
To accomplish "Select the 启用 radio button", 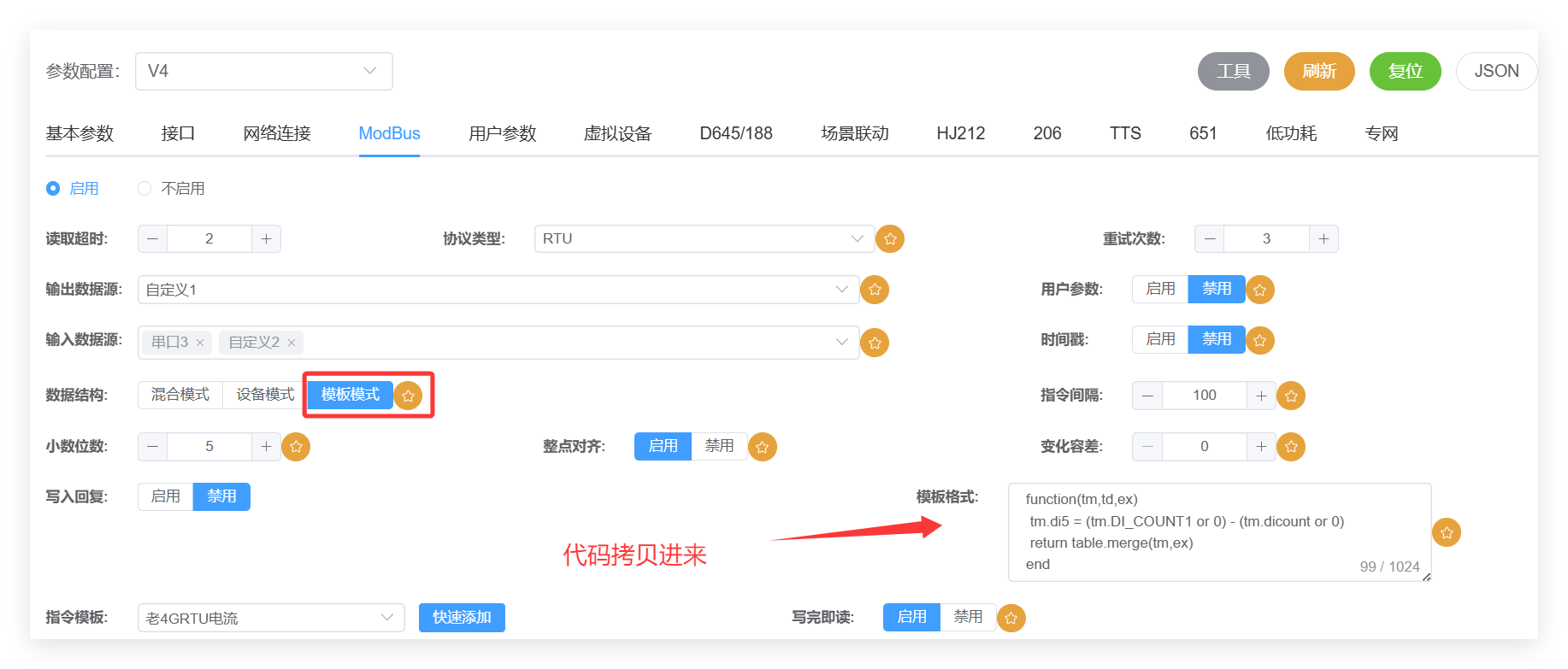I will pyautogui.click(x=53, y=188).
